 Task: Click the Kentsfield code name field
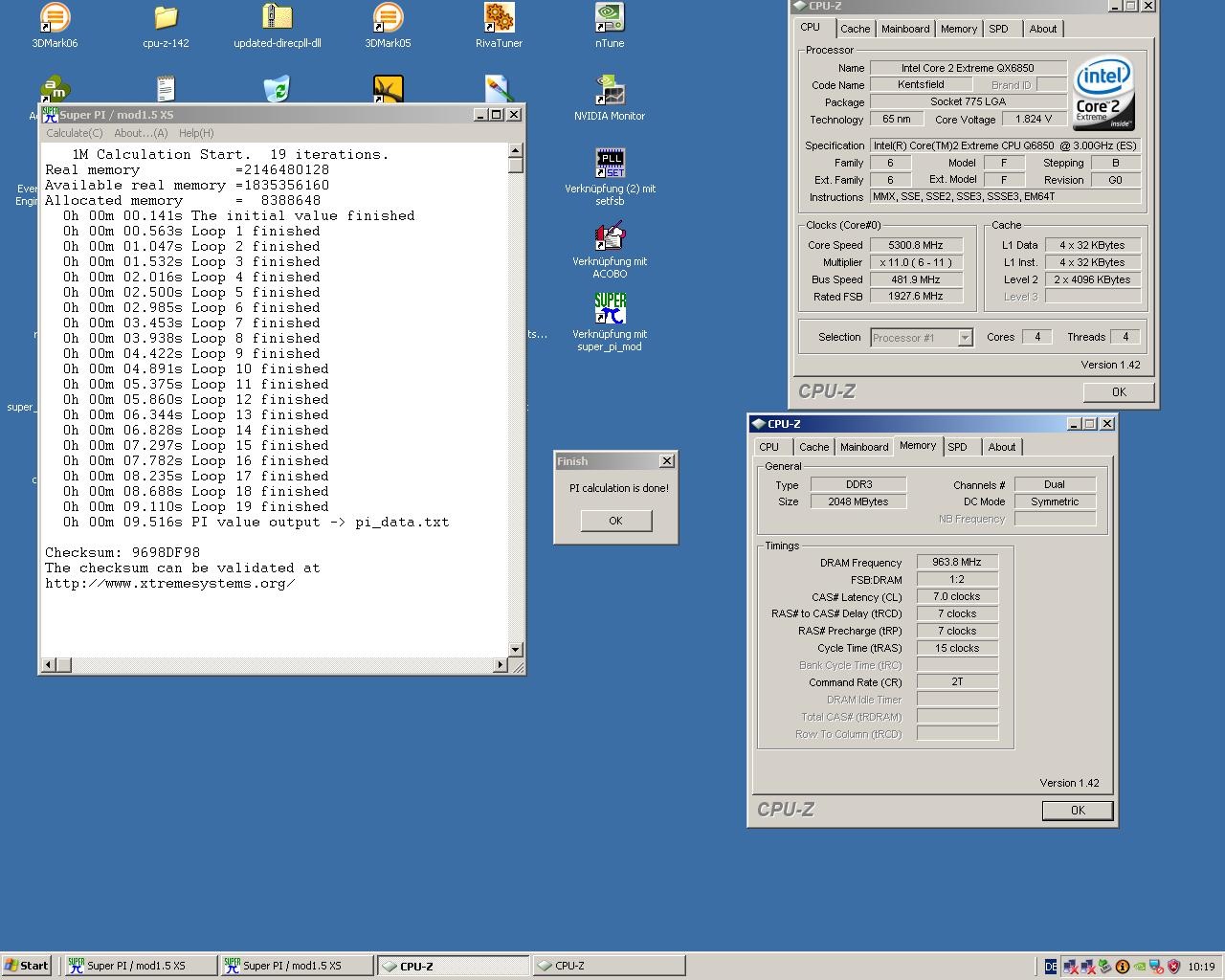pyautogui.click(x=921, y=84)
